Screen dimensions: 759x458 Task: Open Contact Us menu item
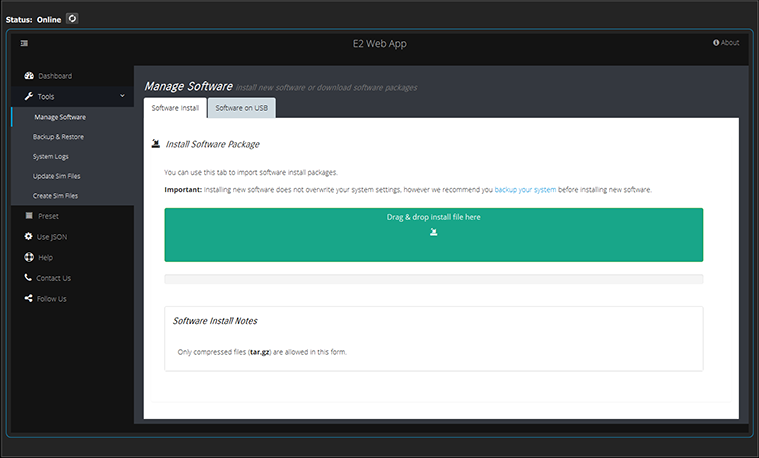pyautogui.click(x=73, y=278)
